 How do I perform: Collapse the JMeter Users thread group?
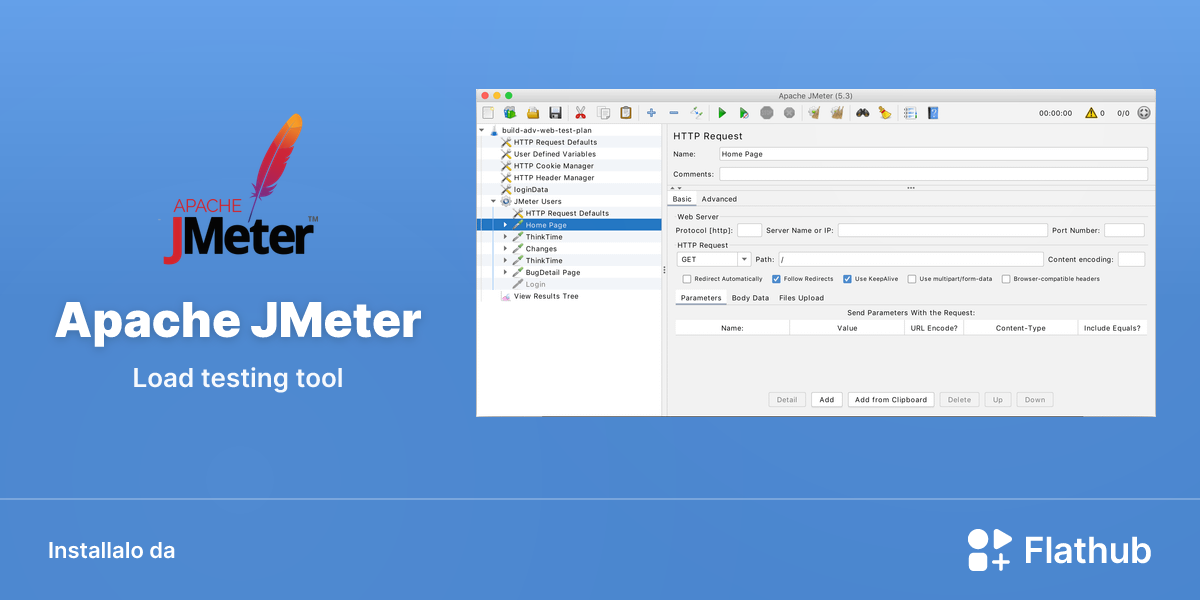coord(493,201)
